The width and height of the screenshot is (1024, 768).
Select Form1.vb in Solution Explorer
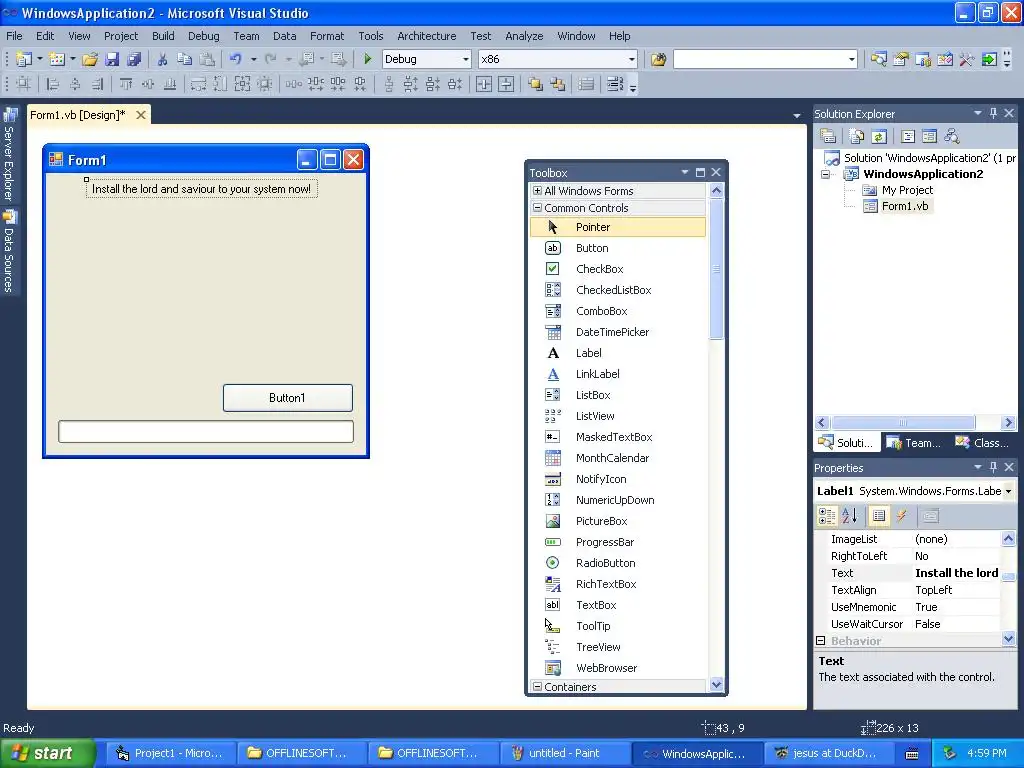tap(904, 206)
